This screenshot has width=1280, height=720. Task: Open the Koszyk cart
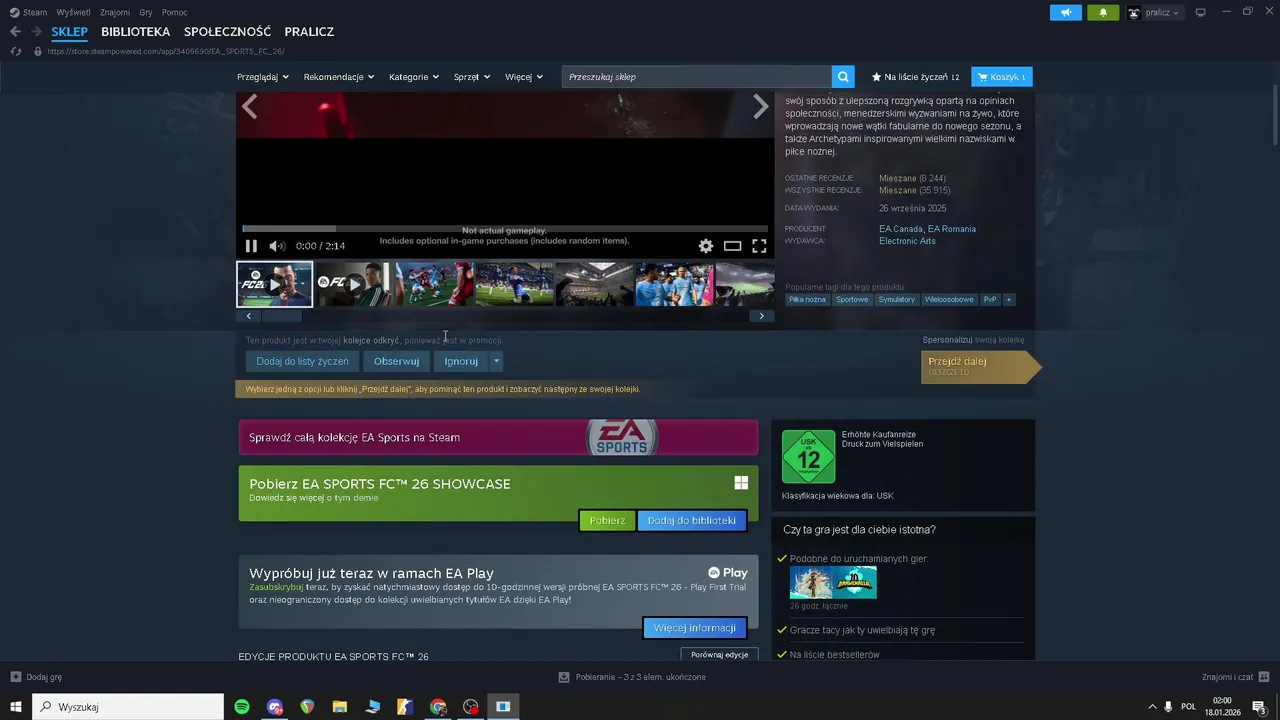1002,77
